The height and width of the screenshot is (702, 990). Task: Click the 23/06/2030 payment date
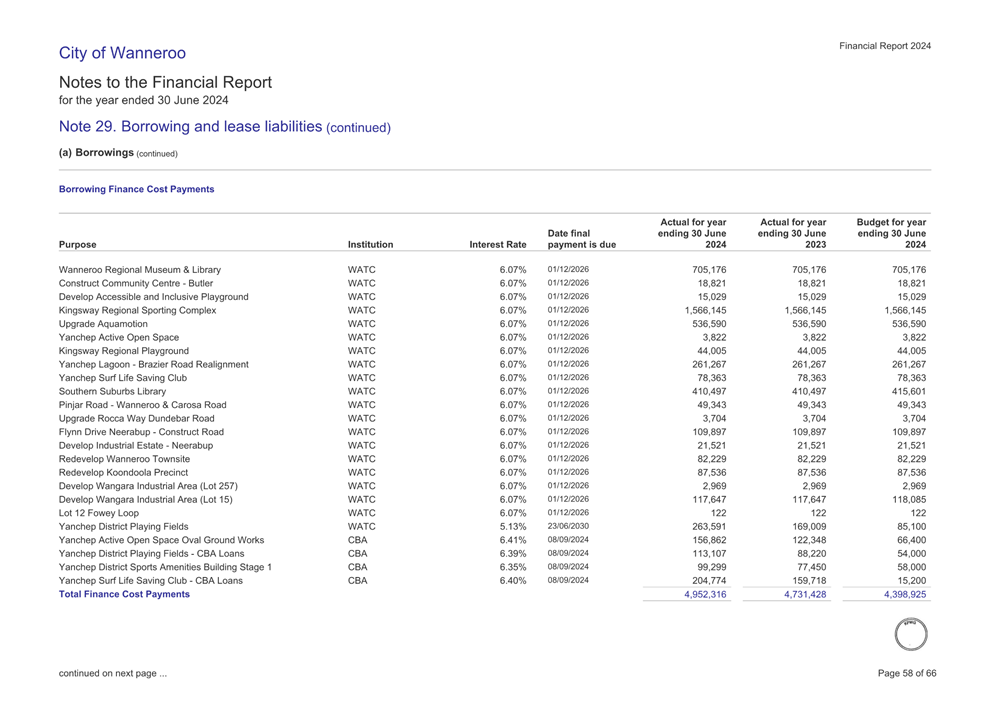pyautogui.click(x=568, y=526)
